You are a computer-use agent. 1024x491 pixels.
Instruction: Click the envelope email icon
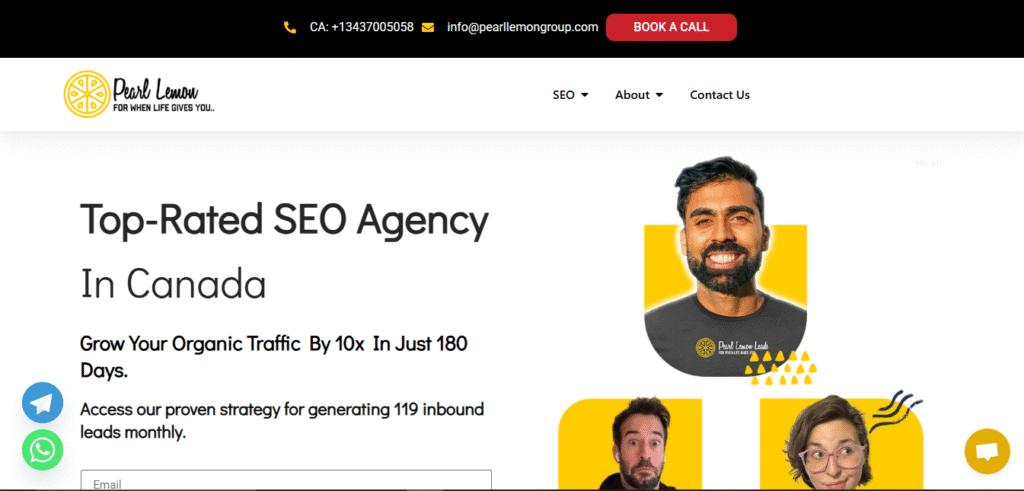click(x=428, y=27)
